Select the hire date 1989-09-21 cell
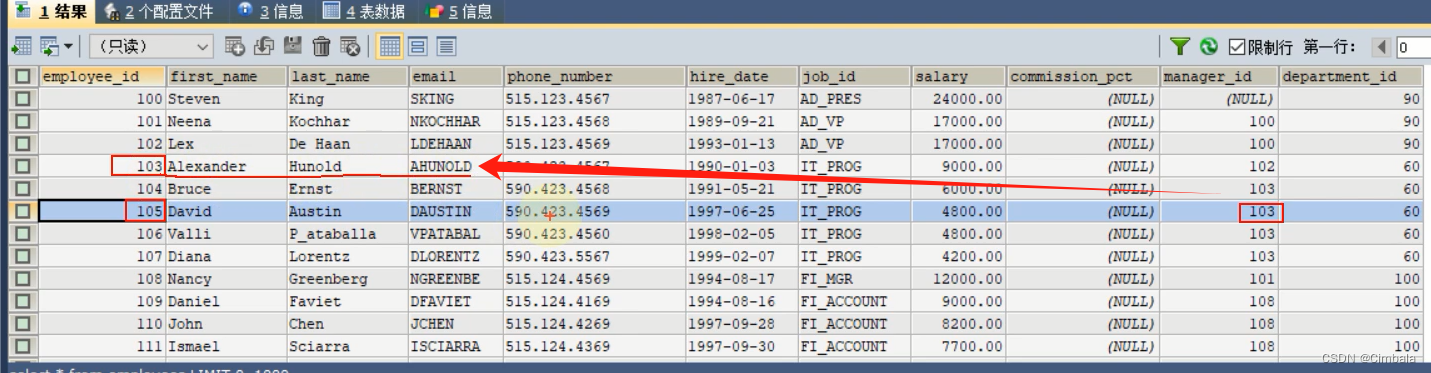The image size is (1431, 373). (741, 121)
